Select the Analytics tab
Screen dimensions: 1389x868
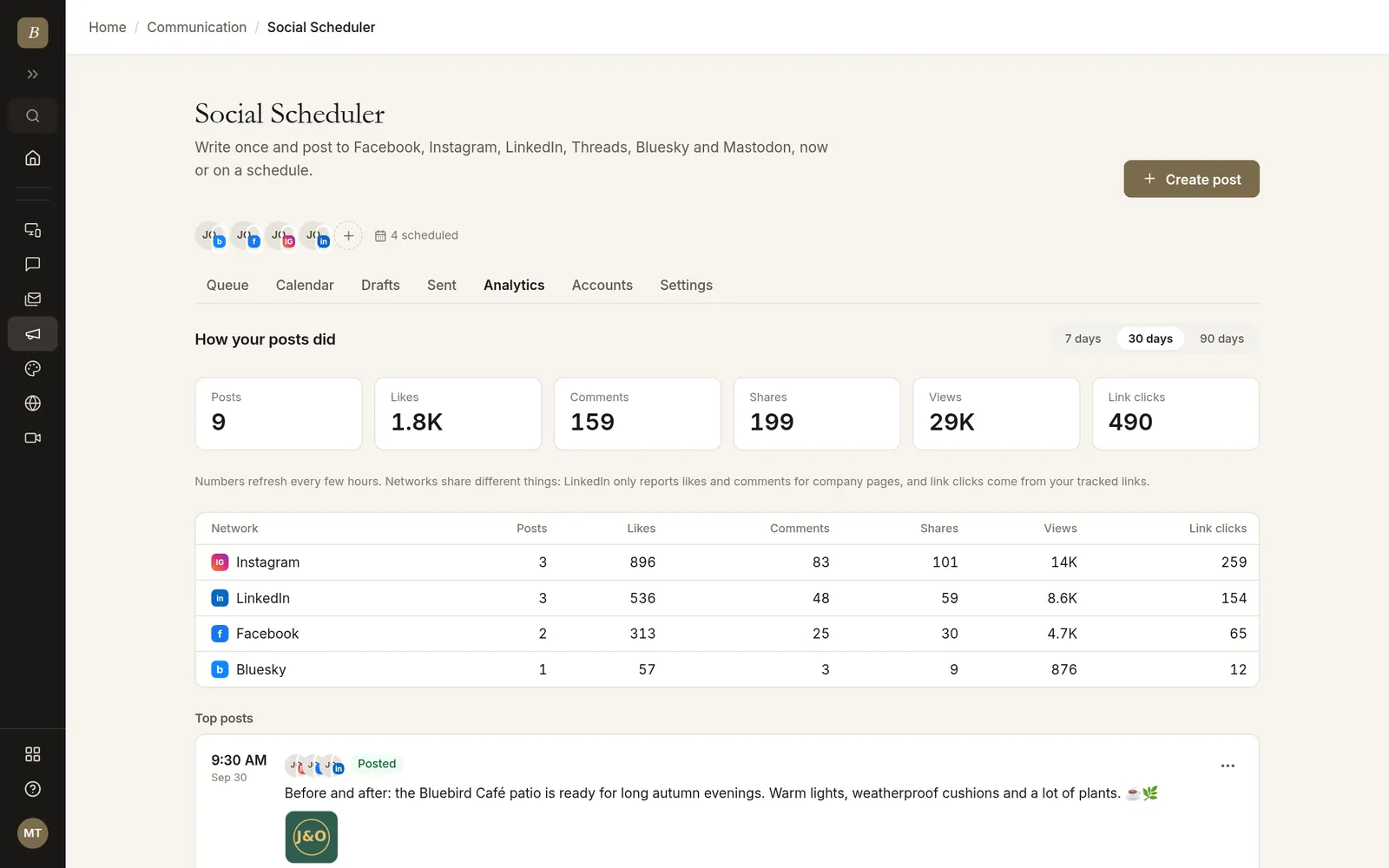514,286
